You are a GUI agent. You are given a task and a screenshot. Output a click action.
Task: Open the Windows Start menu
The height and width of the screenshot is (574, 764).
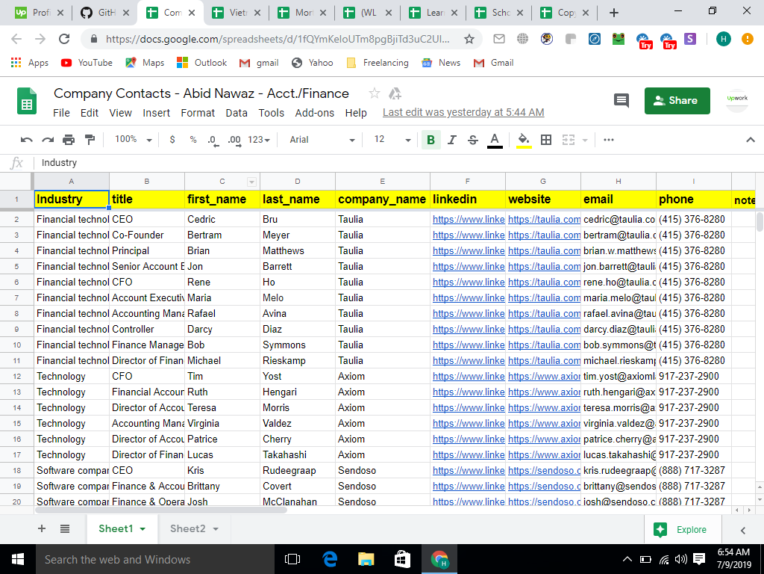pos(18,559)
